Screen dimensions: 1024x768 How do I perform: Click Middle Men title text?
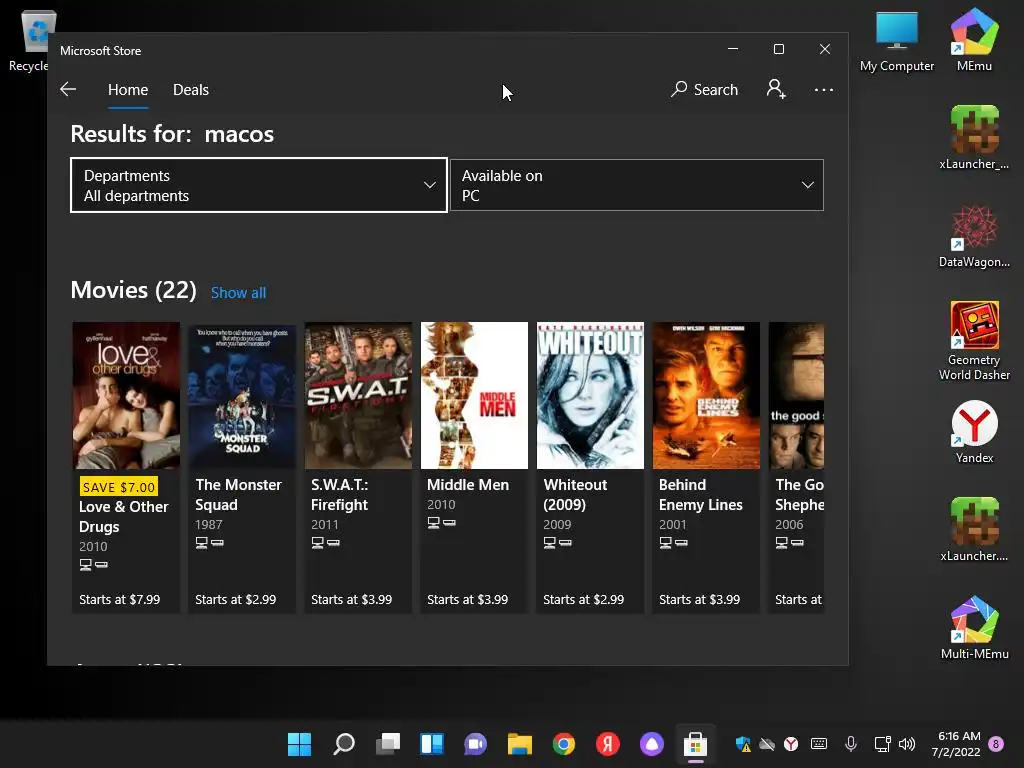468,485
